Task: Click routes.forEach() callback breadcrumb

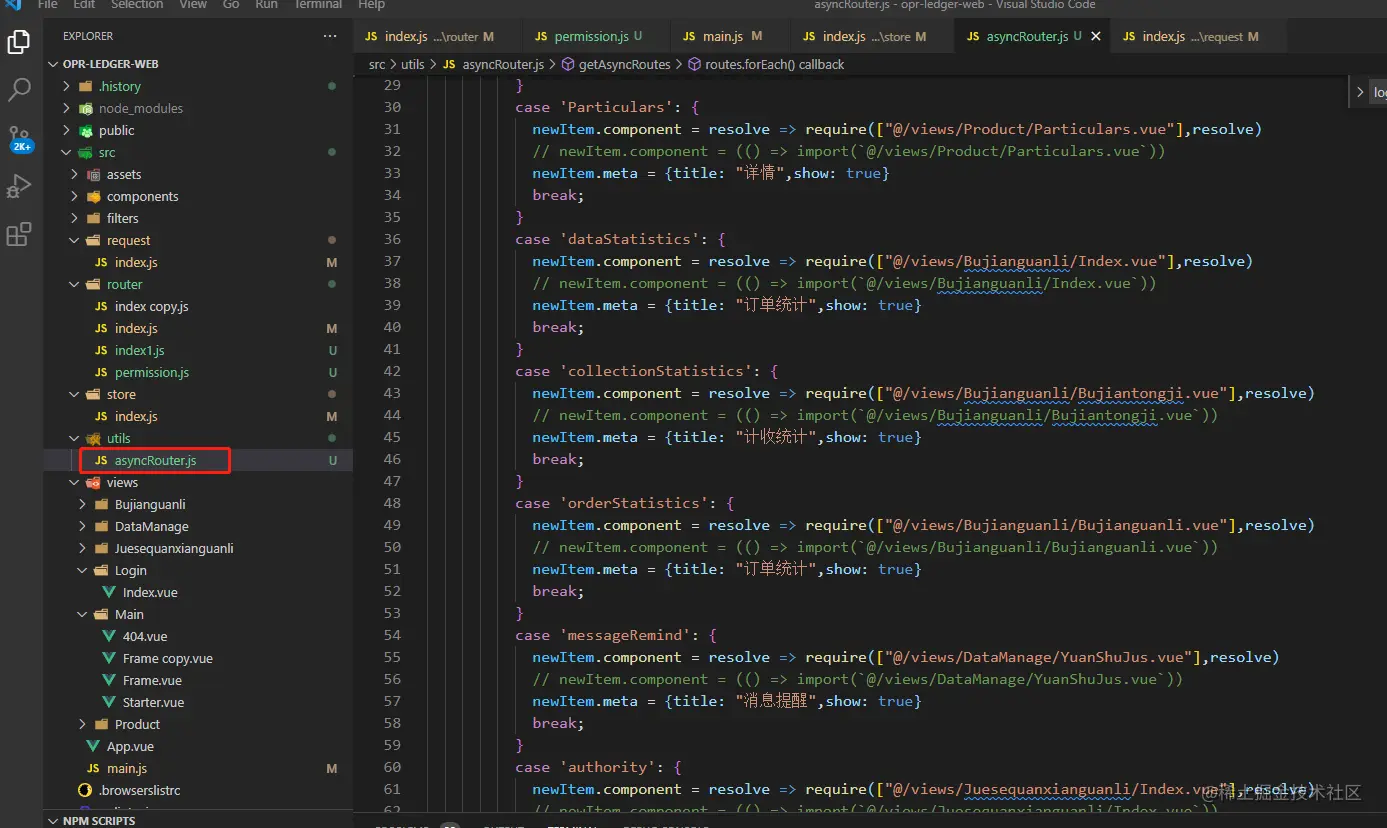Action: (766, 64)
